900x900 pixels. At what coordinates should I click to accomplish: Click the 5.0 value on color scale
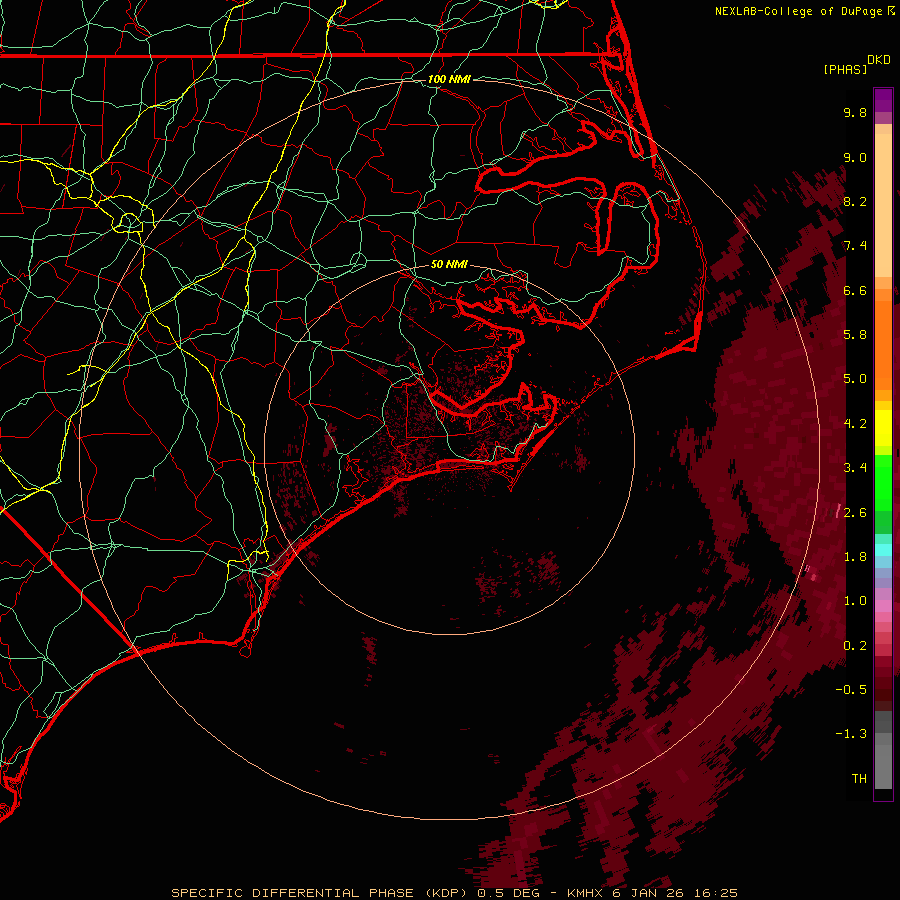pos(855,379)
